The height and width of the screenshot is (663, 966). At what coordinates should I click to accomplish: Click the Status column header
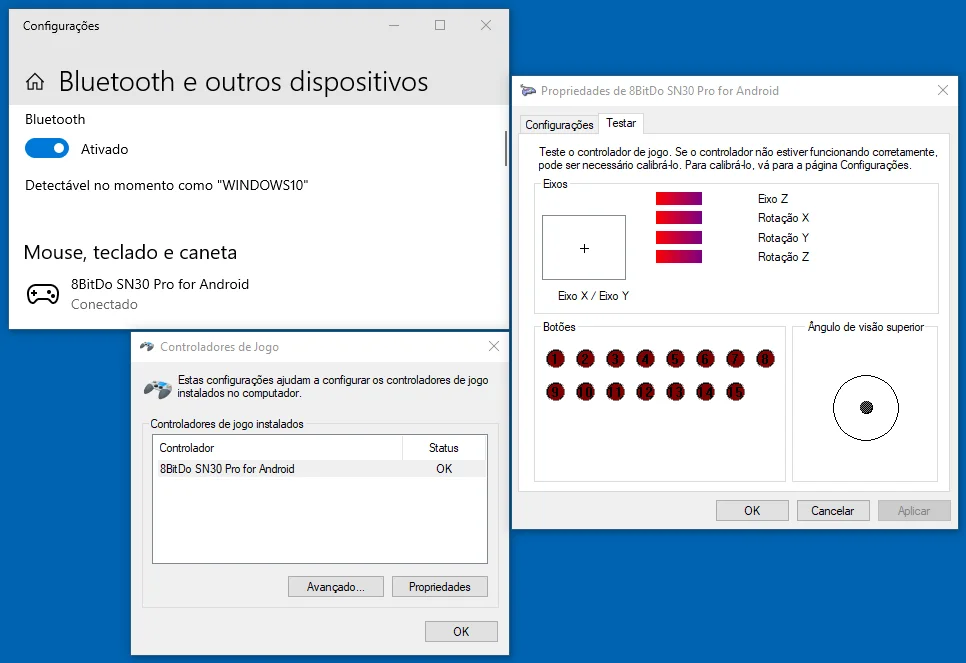pyautogui.click(x=444, y=448)
